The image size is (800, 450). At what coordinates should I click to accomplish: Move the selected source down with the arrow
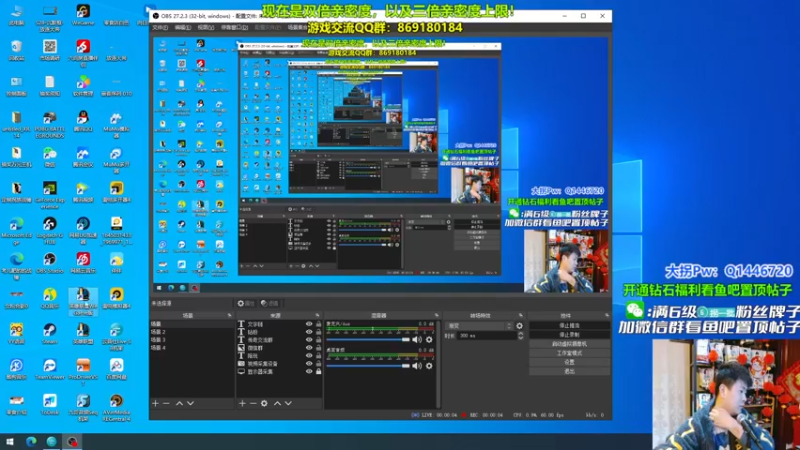(x=288, y=403)
